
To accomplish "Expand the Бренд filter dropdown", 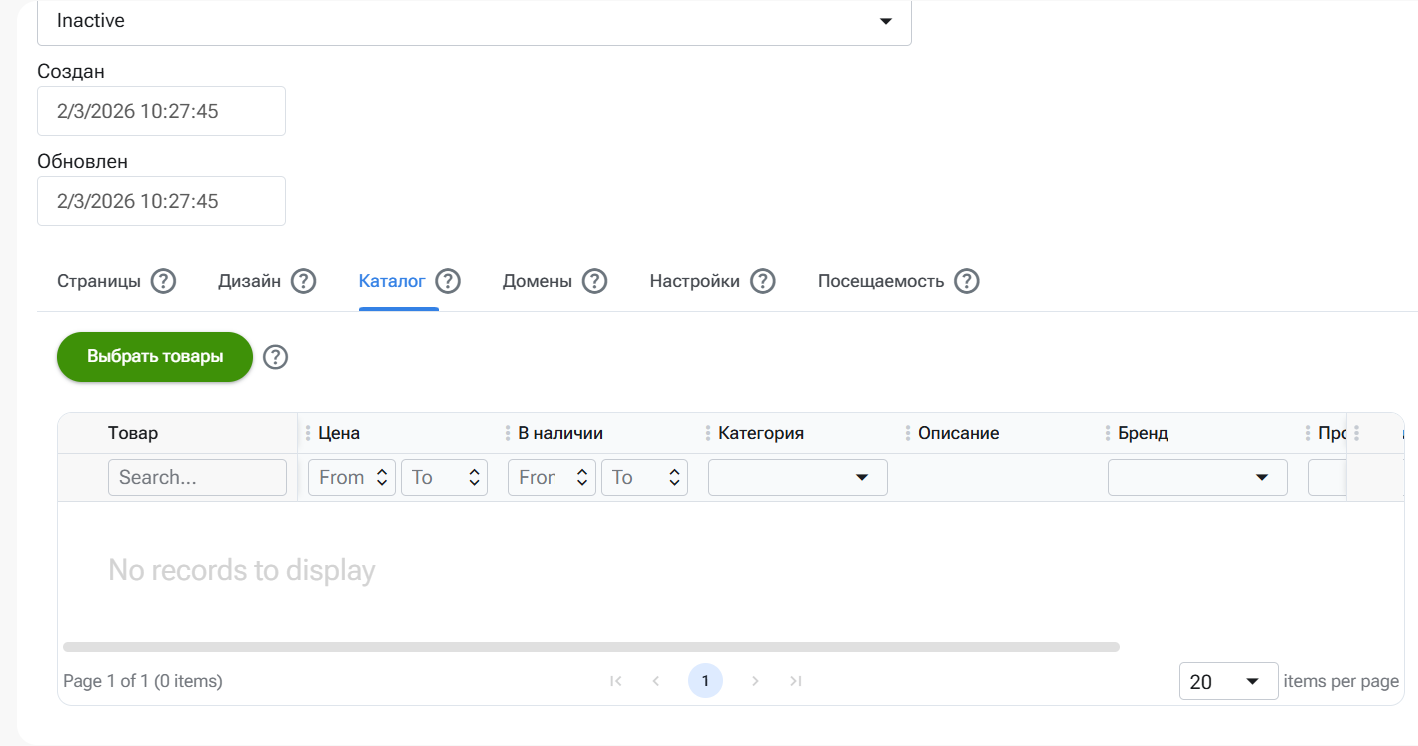I will pyautogui.click(x=1197, y=478).
